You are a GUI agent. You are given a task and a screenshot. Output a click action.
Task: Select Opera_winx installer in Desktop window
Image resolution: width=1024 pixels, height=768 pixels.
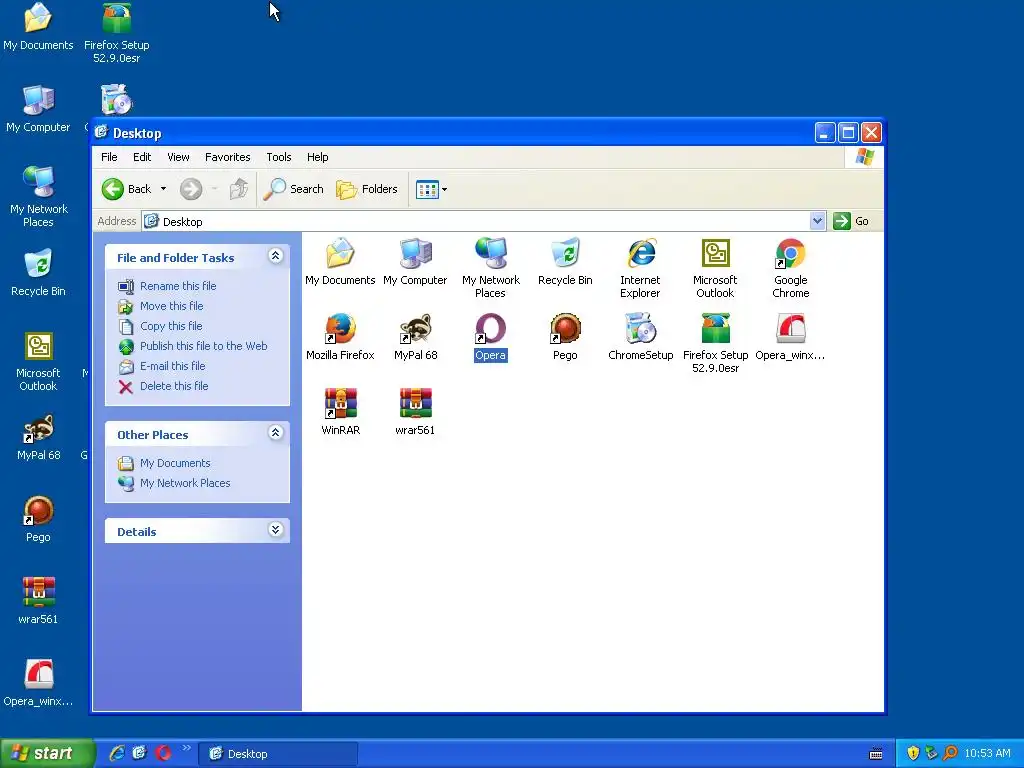[x=790, y=337]
